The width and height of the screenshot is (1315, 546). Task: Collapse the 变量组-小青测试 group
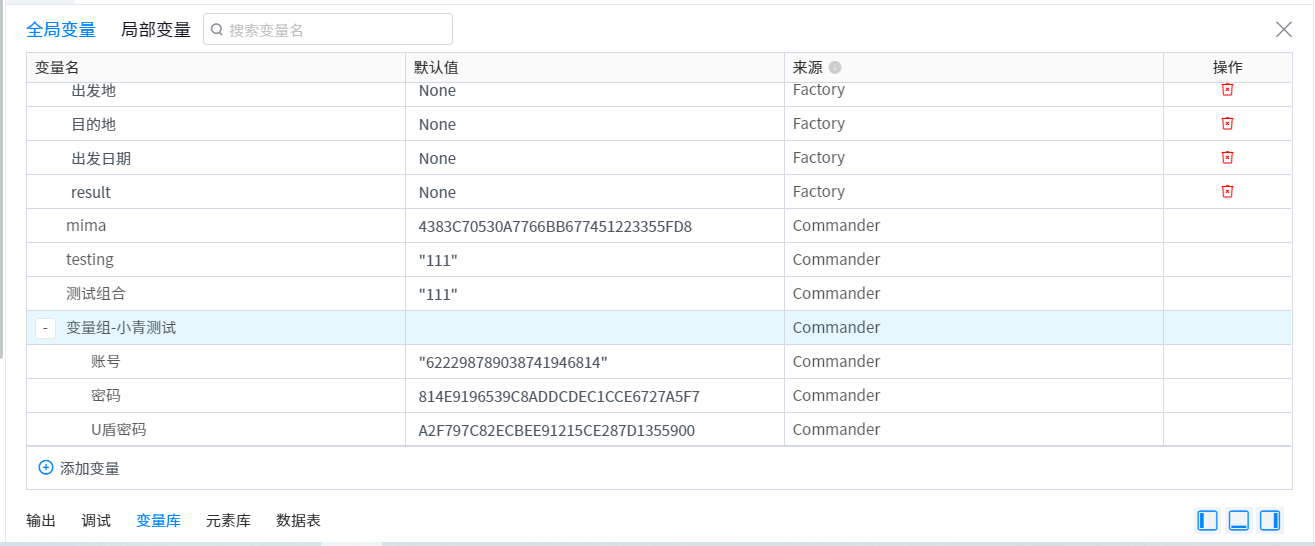(x=45, y=328)
